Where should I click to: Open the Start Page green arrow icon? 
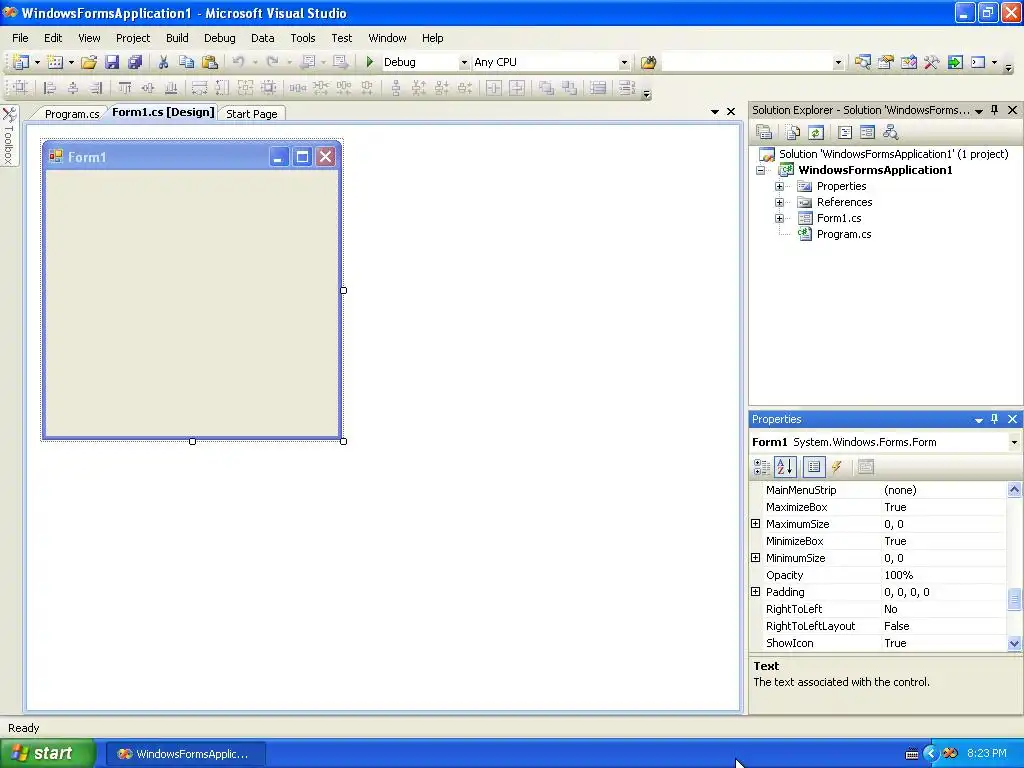[x=955, y=62]
